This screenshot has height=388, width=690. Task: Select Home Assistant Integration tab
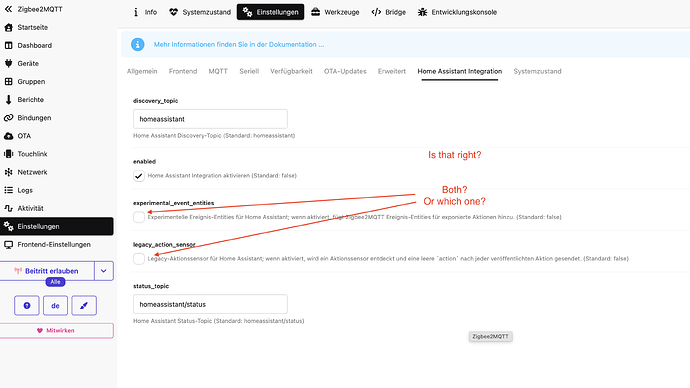[x=459, y=71]
